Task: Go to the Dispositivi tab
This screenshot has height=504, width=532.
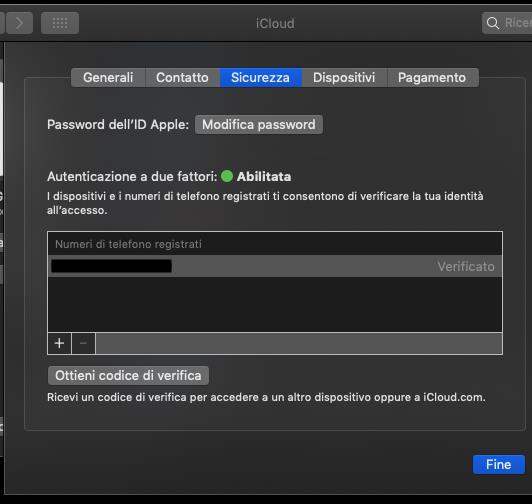Action: point(344,77)
